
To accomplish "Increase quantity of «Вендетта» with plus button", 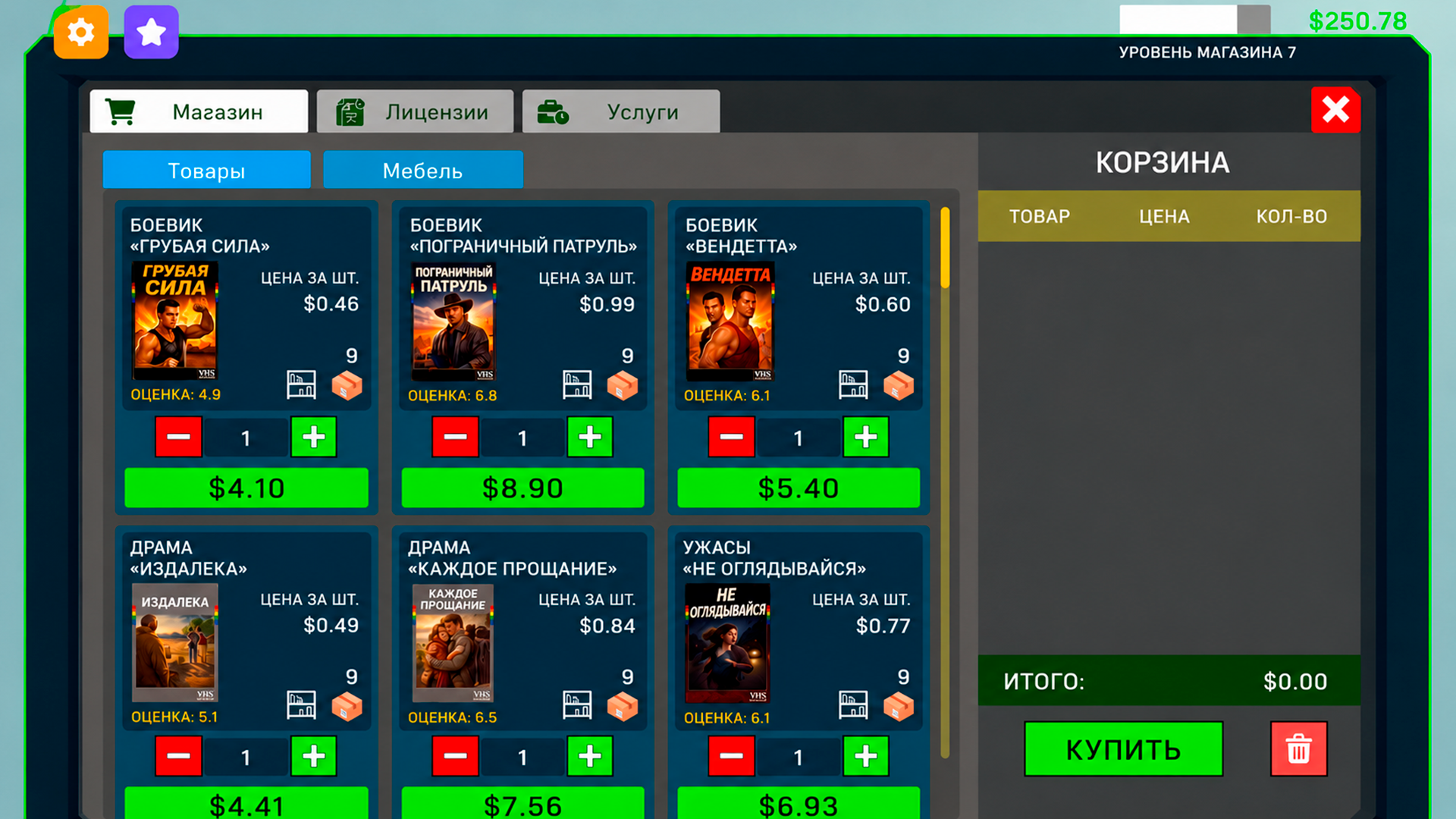I will 866,437.
